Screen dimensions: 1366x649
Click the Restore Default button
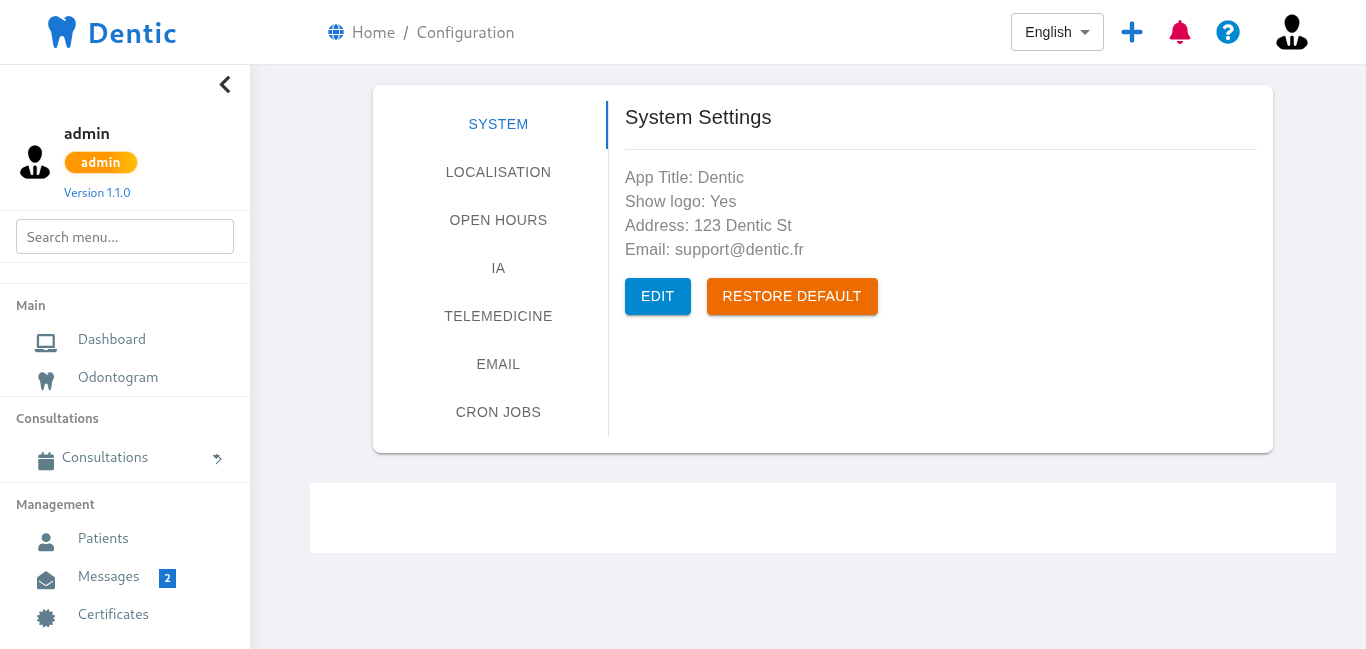(792, 297)
